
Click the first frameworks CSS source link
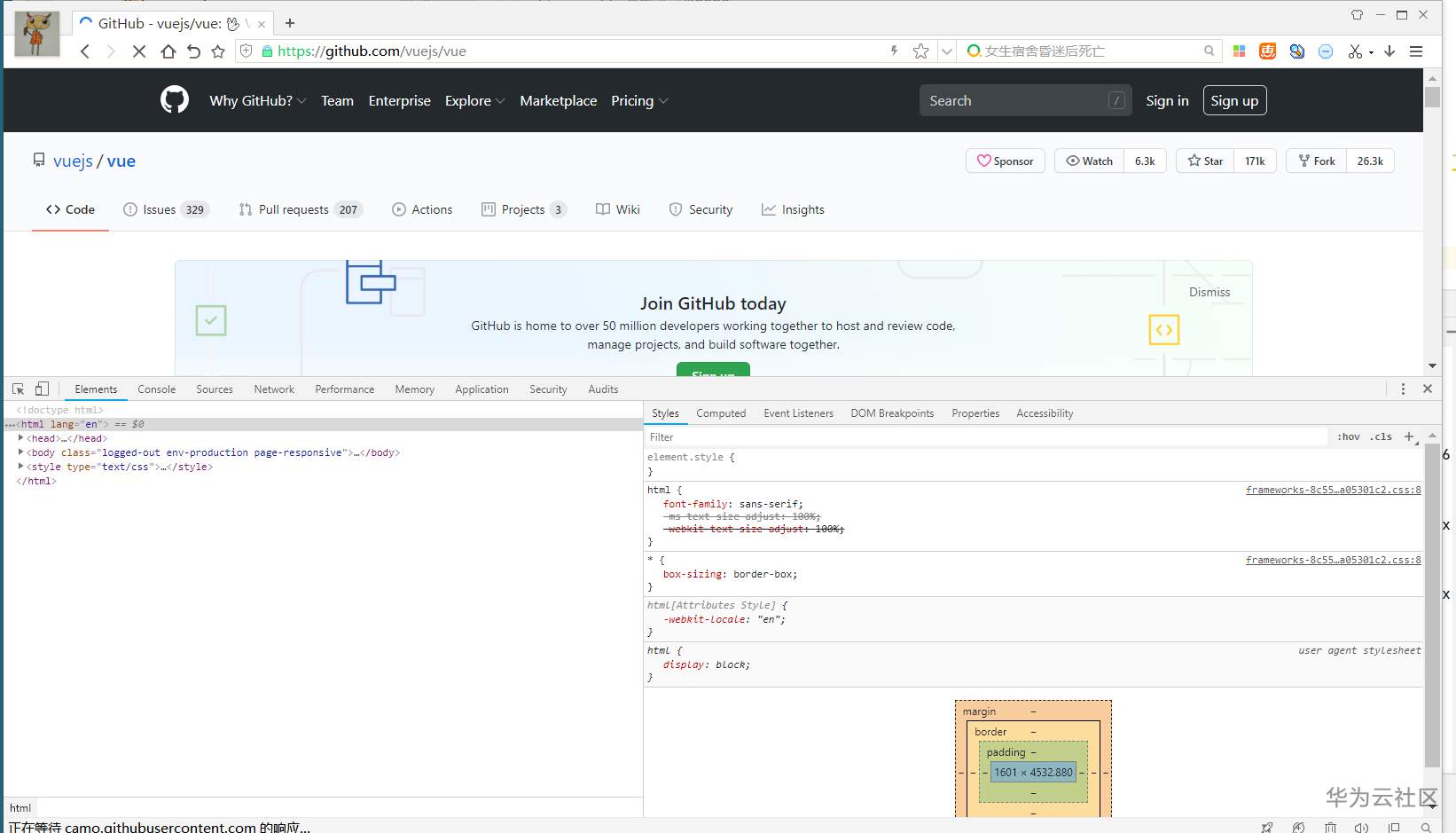click(1333, 490)
